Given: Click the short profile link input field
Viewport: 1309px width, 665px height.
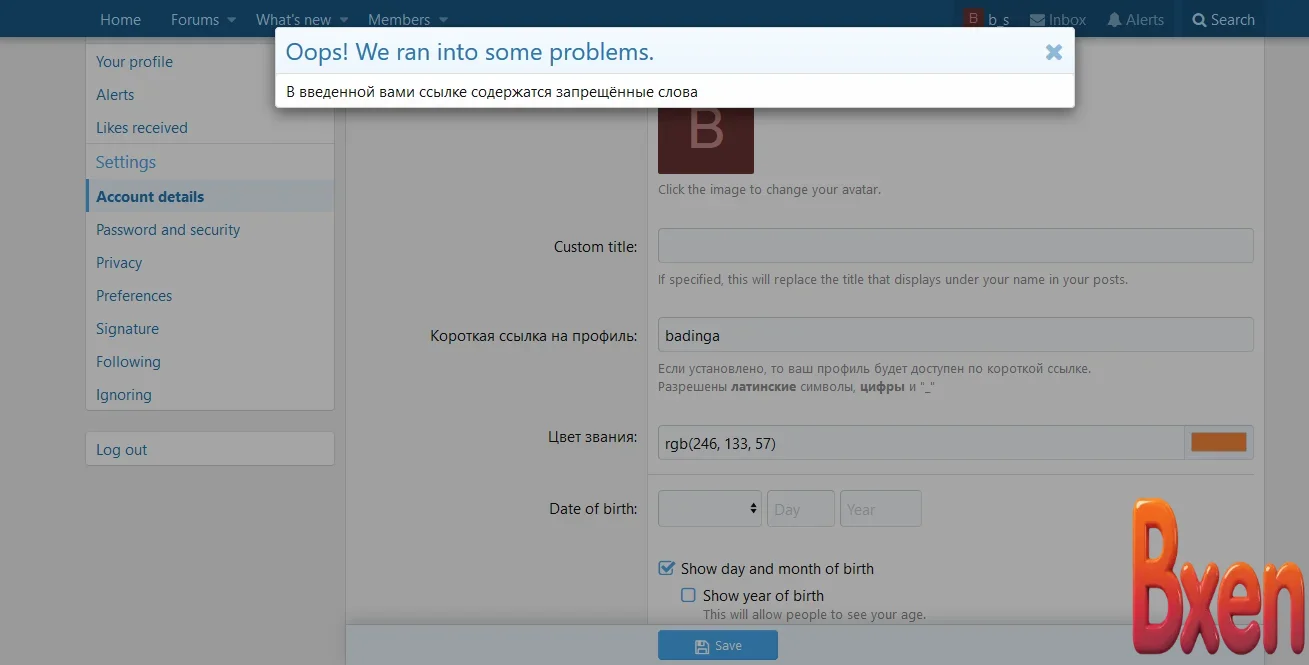Looking at the screenshot, I should [x=954, y=335].
